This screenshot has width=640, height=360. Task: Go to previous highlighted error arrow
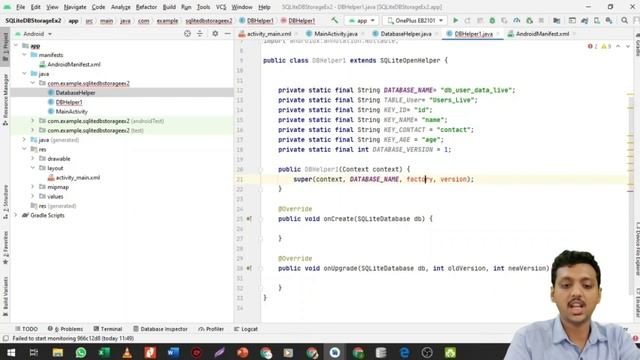coord(618,47)
